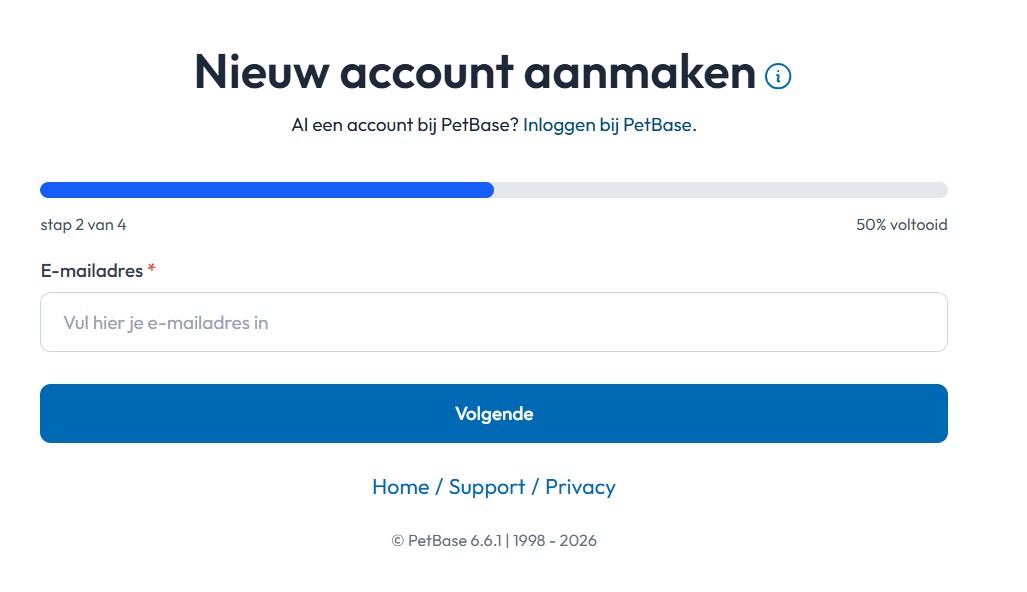Viewport: 1027px width, 592px height.
Task: View the Privacy page from the footer
Action: [x=581, y=487]
